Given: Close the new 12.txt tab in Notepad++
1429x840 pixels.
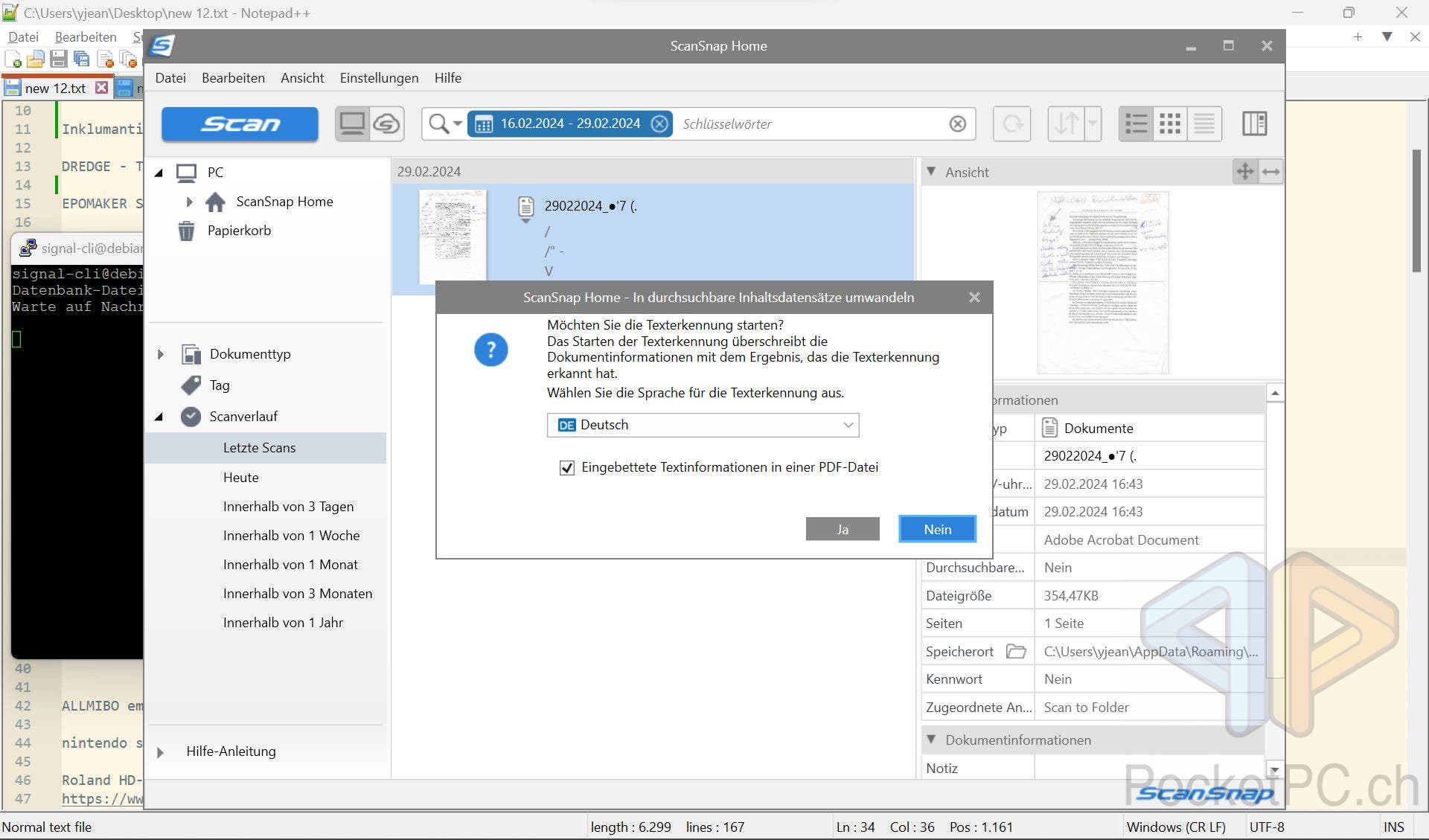Looking at the screenshot, I should click(x=102, y=88).
